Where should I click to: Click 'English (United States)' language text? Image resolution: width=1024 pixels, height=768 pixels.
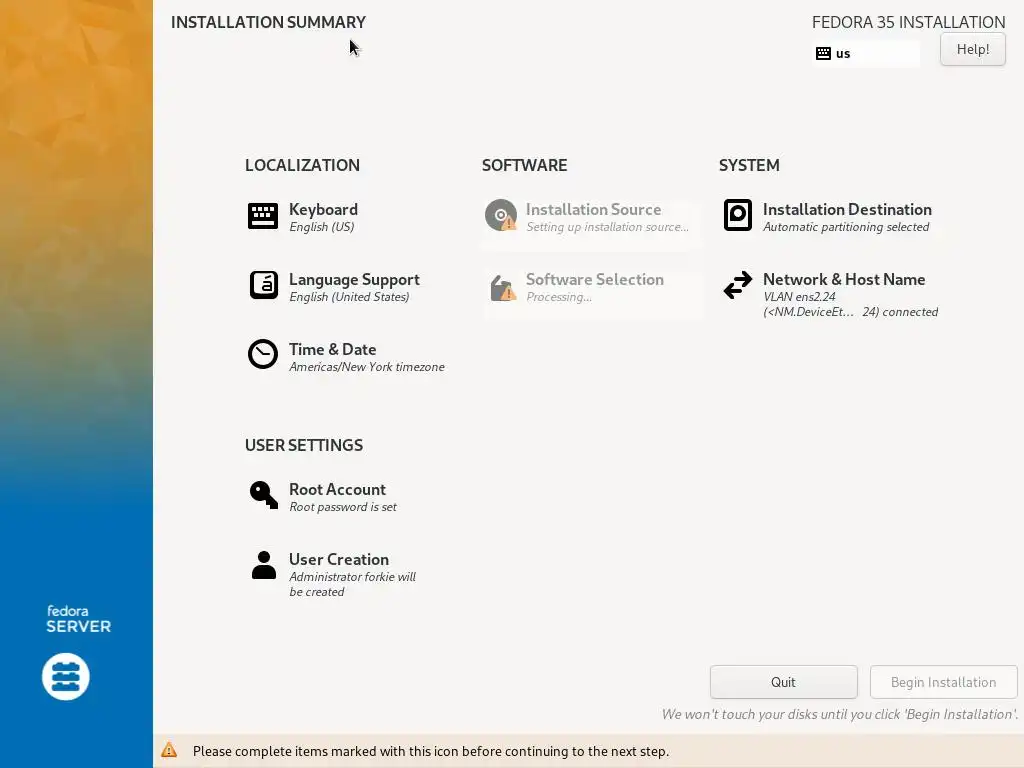coord(349,297)
